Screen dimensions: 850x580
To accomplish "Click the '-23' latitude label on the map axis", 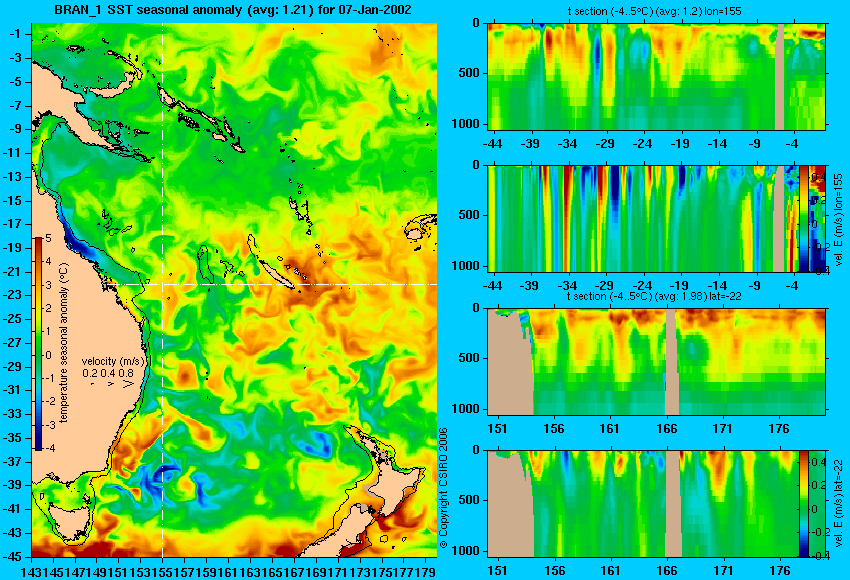I will tap(13, 295).
